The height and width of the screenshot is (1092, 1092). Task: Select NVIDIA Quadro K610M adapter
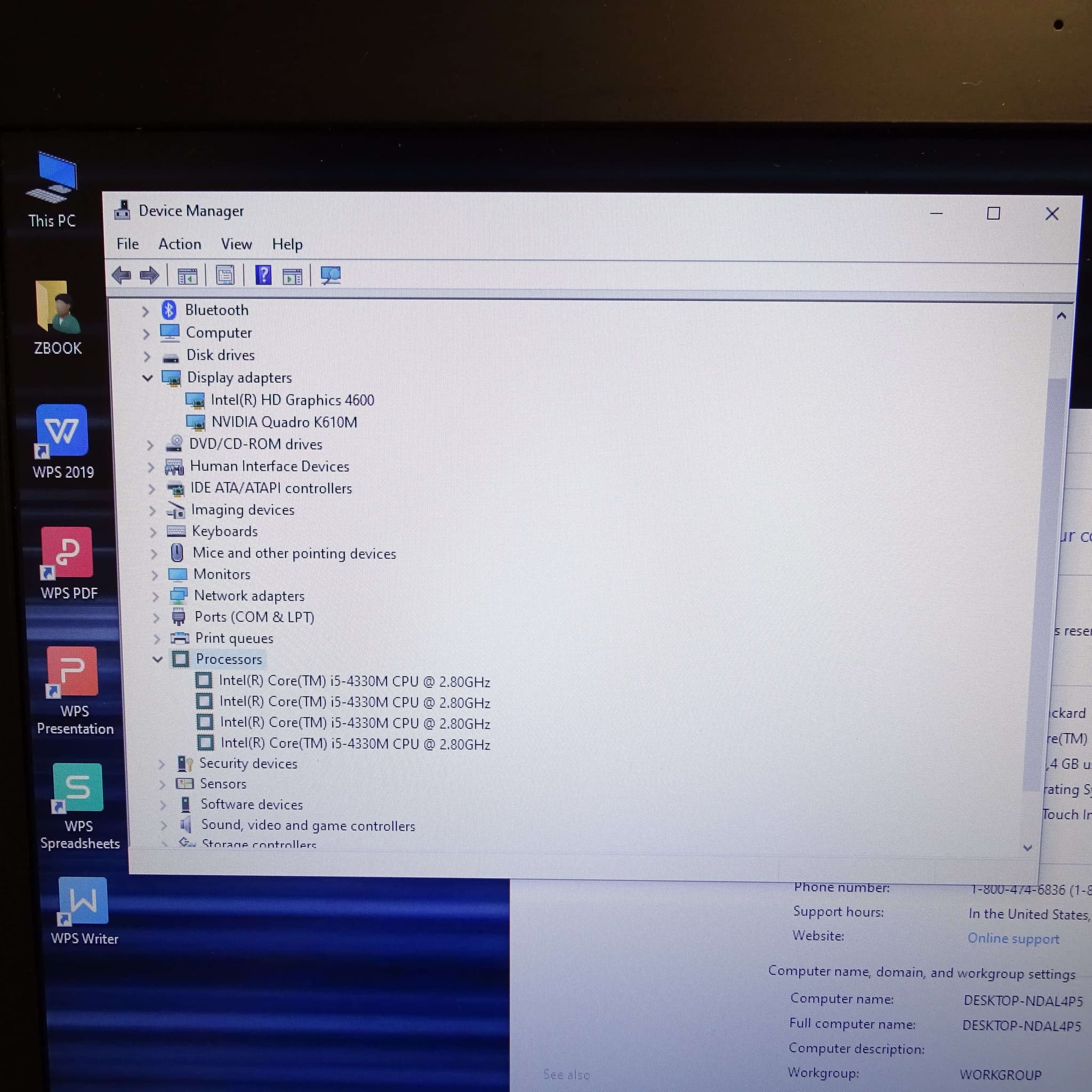(x=284, y=422)
